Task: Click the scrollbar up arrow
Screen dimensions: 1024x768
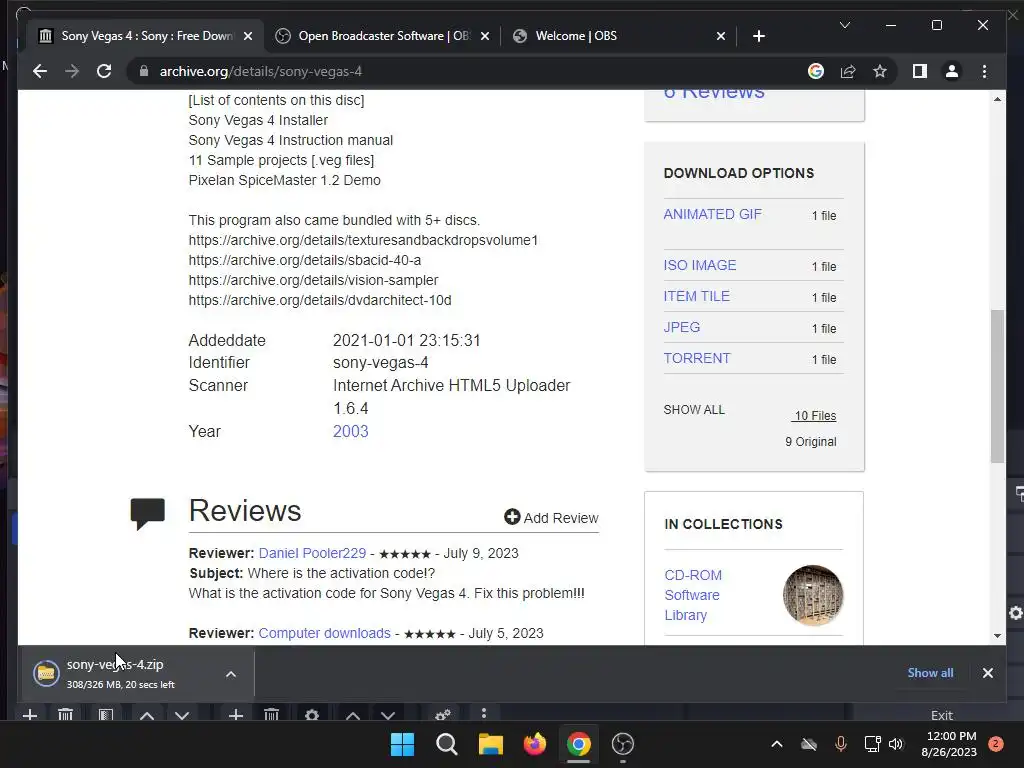Action: (997, 99)
